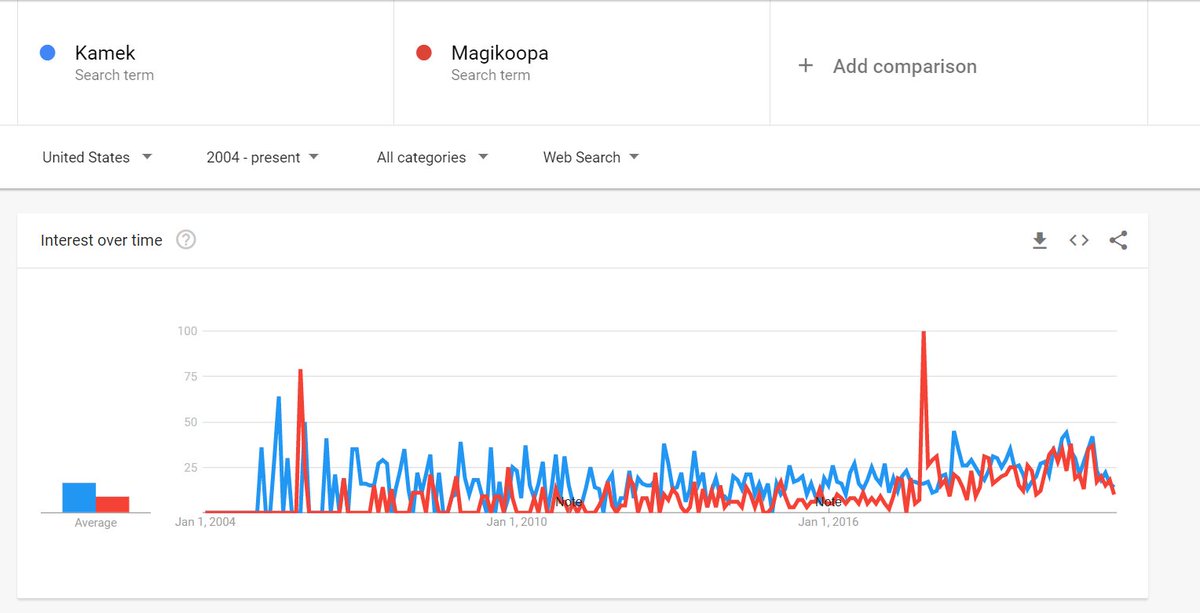Open the Web Search type dropdown

(591, 157)
